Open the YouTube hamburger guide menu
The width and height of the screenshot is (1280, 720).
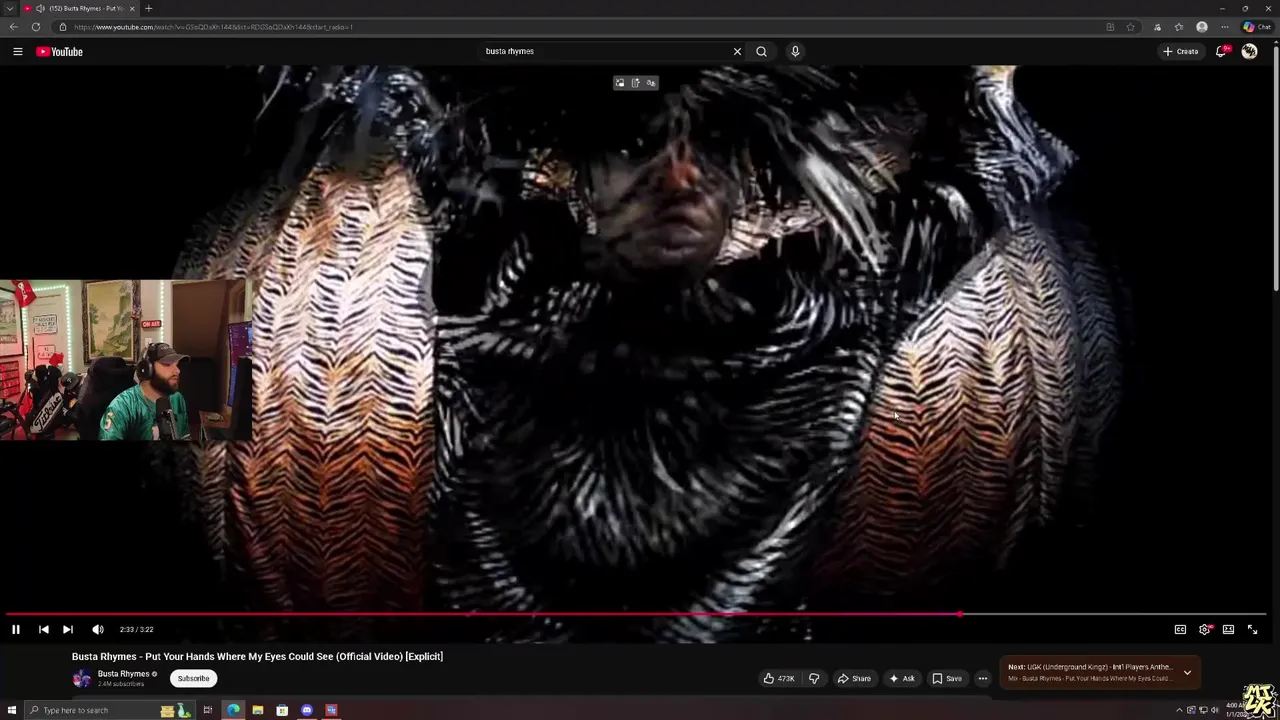[x=17, y=51]
